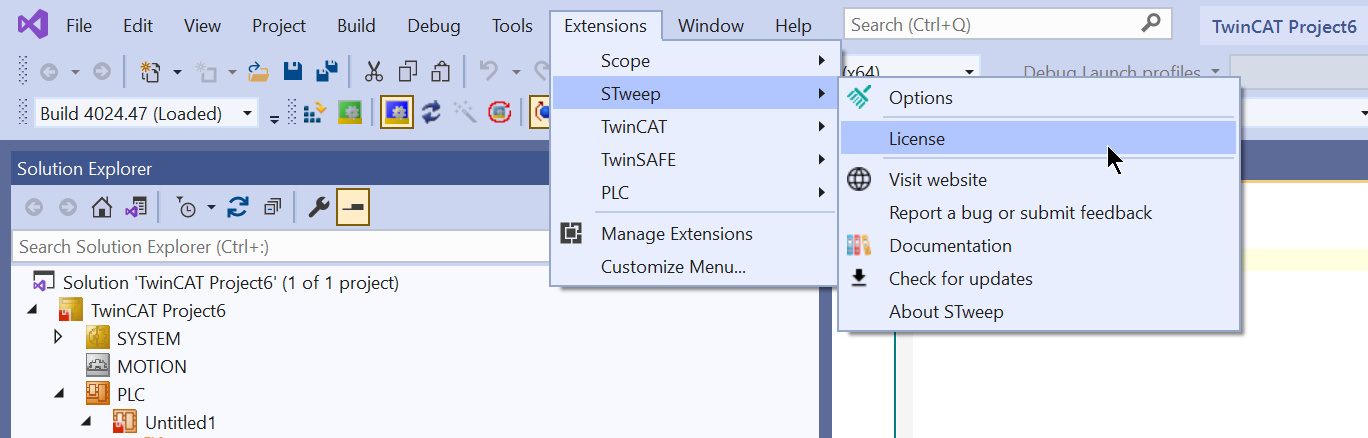
Task: Click the Properties wrench icon
Action: (318, 208)
